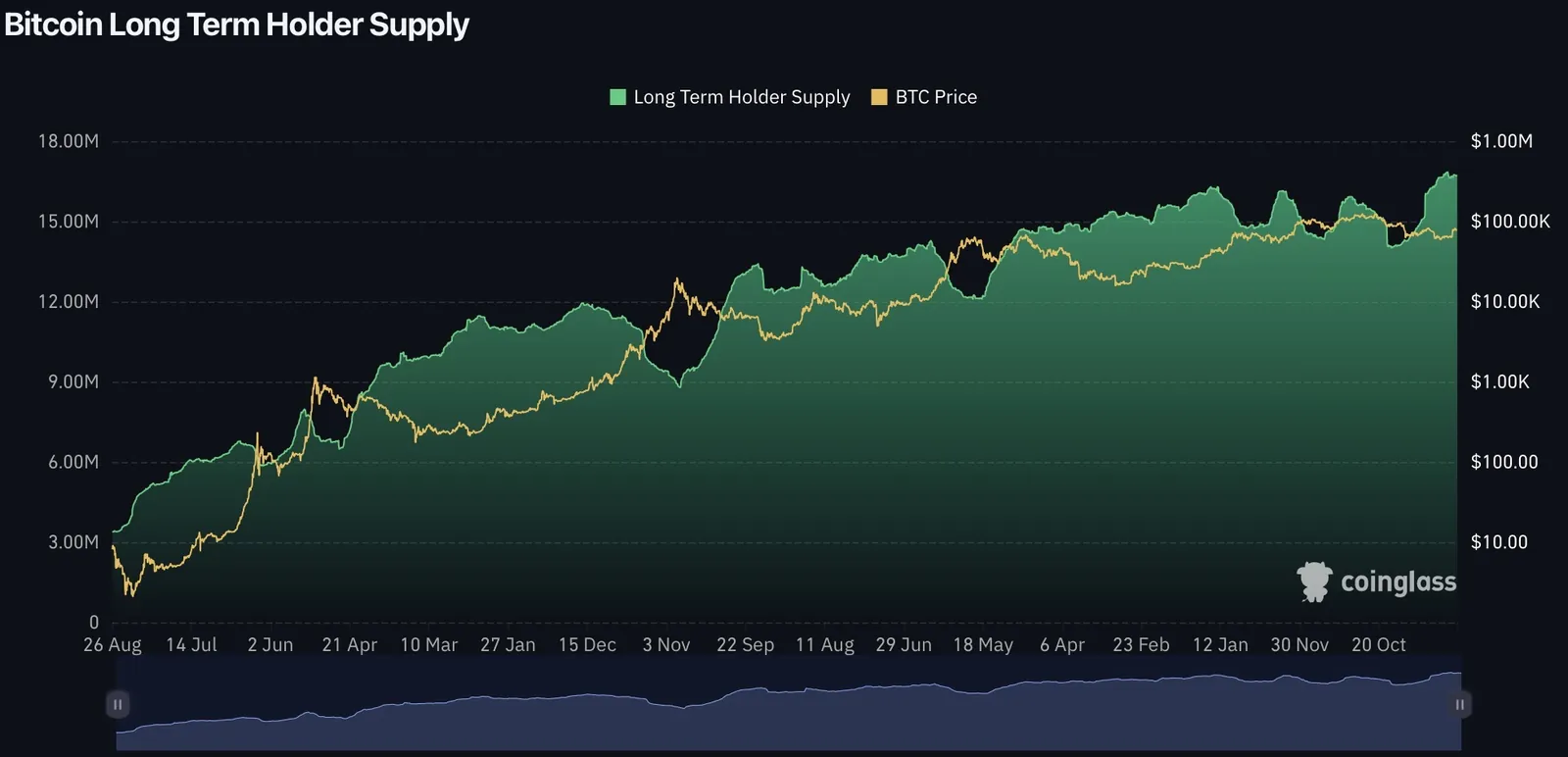Toggle the BTC Price legend series

pos(924,97)
